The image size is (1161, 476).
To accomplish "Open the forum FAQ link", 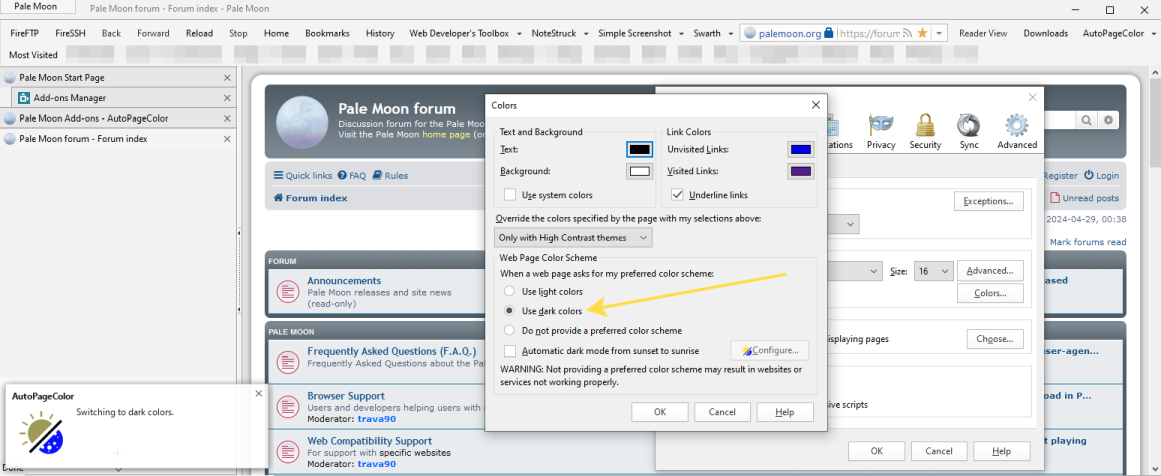I will point(352,175).
